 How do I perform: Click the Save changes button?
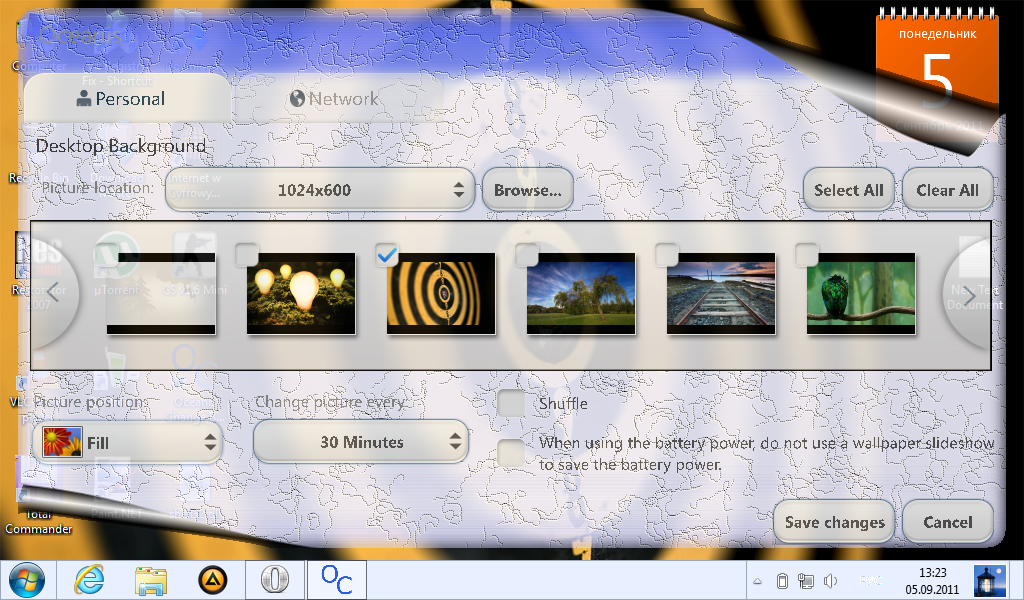tap(834, 522)
